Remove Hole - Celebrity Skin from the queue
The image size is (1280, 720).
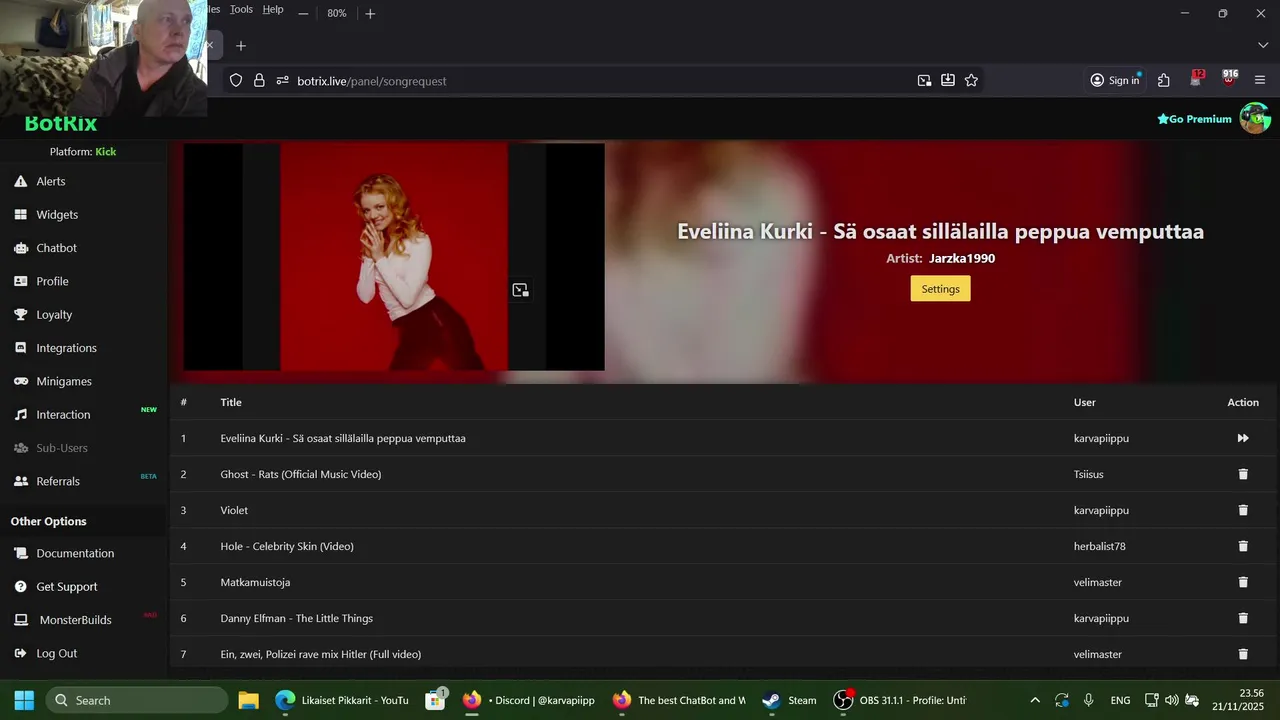pyautogui.click(x=1243, y=546)
